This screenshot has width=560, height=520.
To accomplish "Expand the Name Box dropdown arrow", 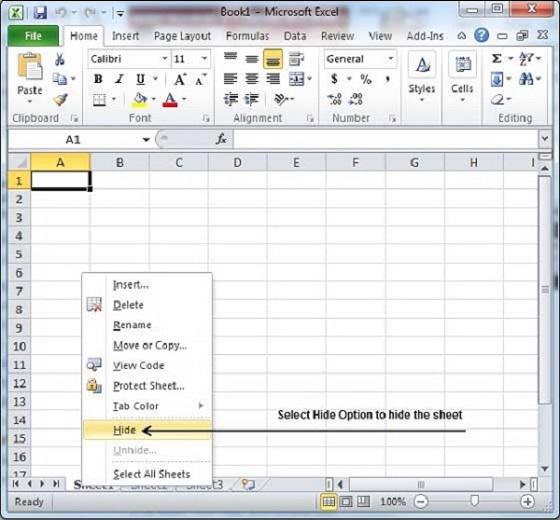I will coord(146,140).
